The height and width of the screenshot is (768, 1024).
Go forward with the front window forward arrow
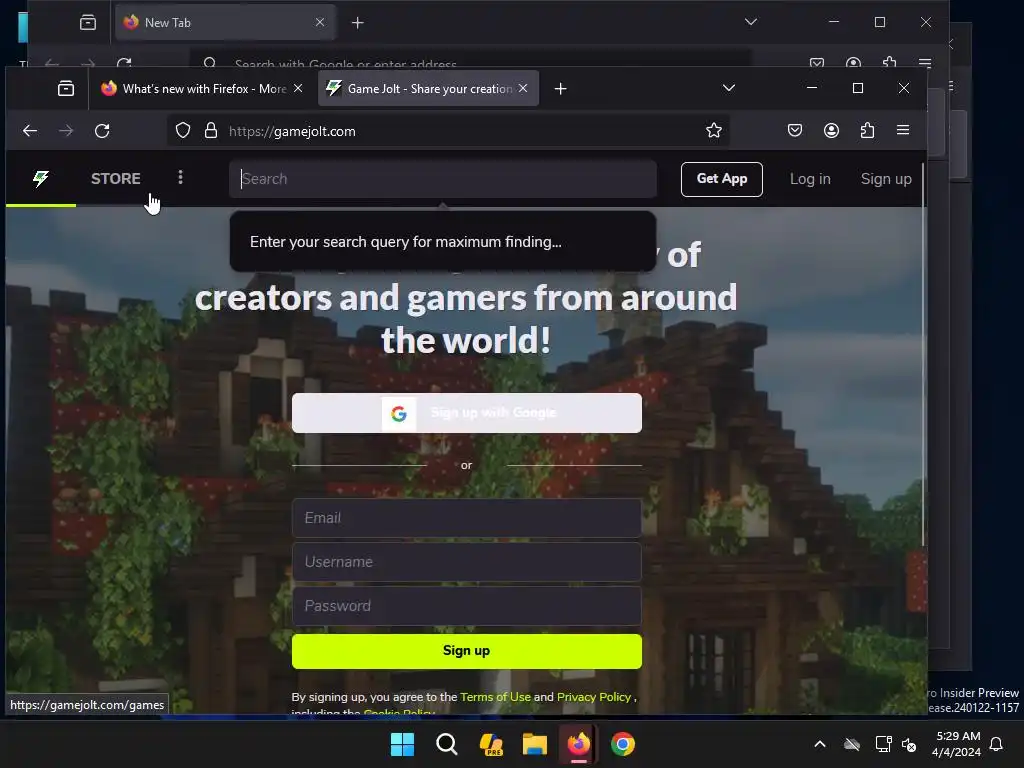66,131
